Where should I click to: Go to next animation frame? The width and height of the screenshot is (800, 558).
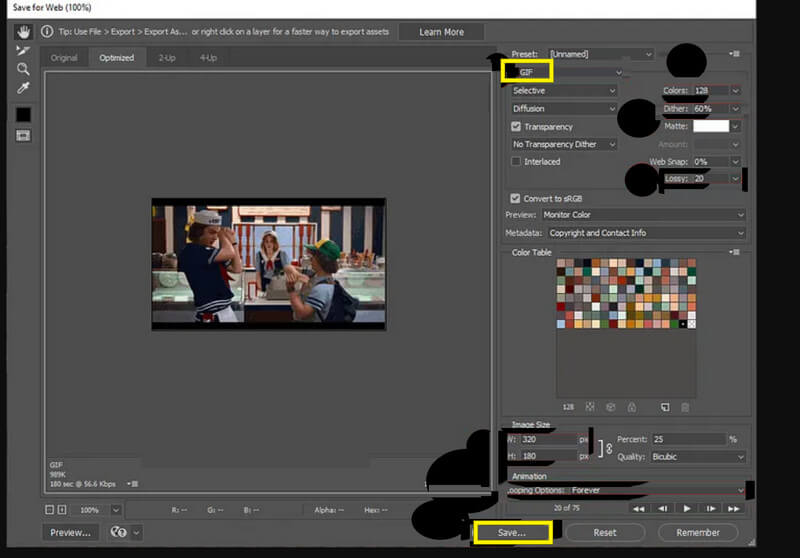[x=711, y=509]
